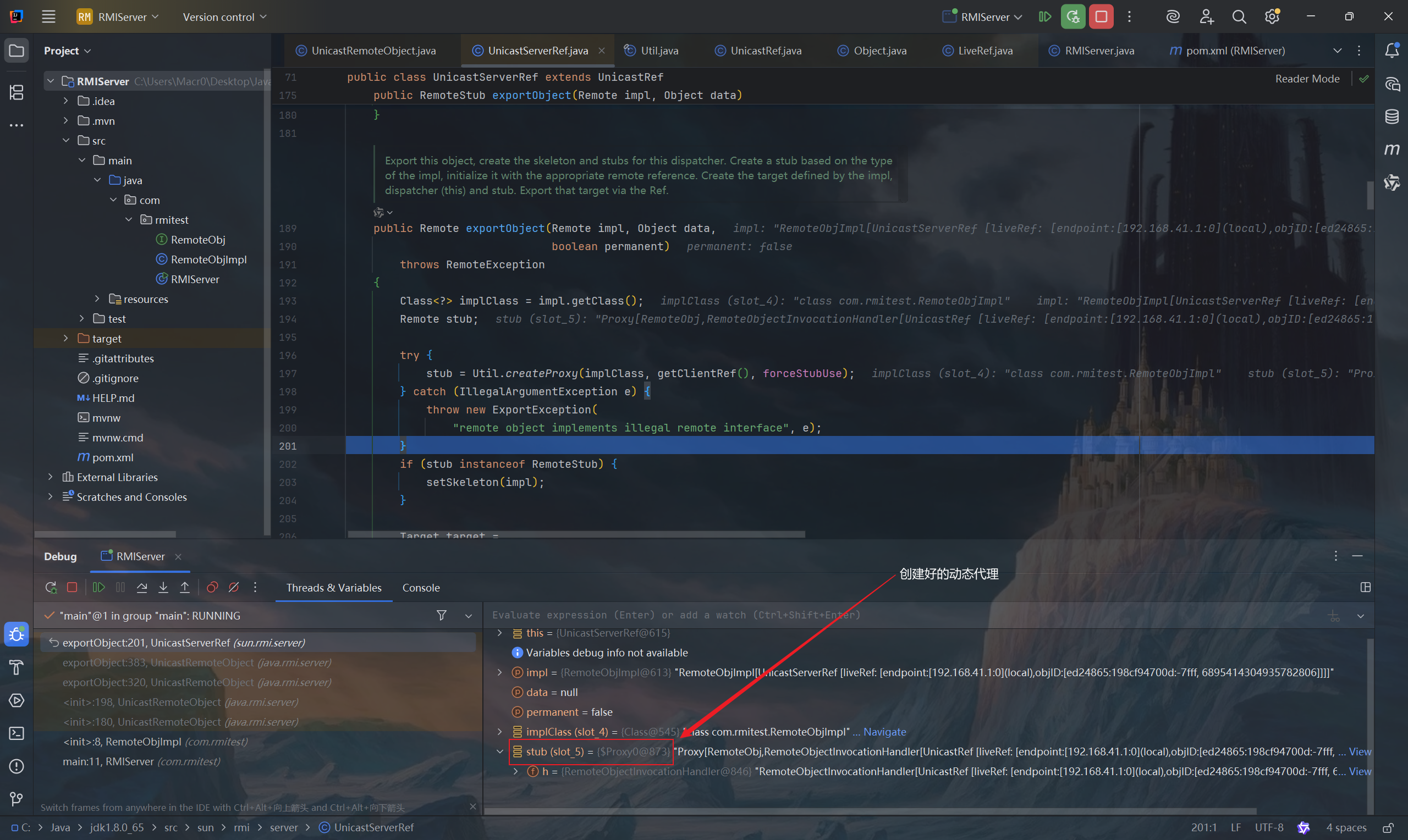
Task: Click Step Out in debug toolbar
Action: tap(185, 588)
